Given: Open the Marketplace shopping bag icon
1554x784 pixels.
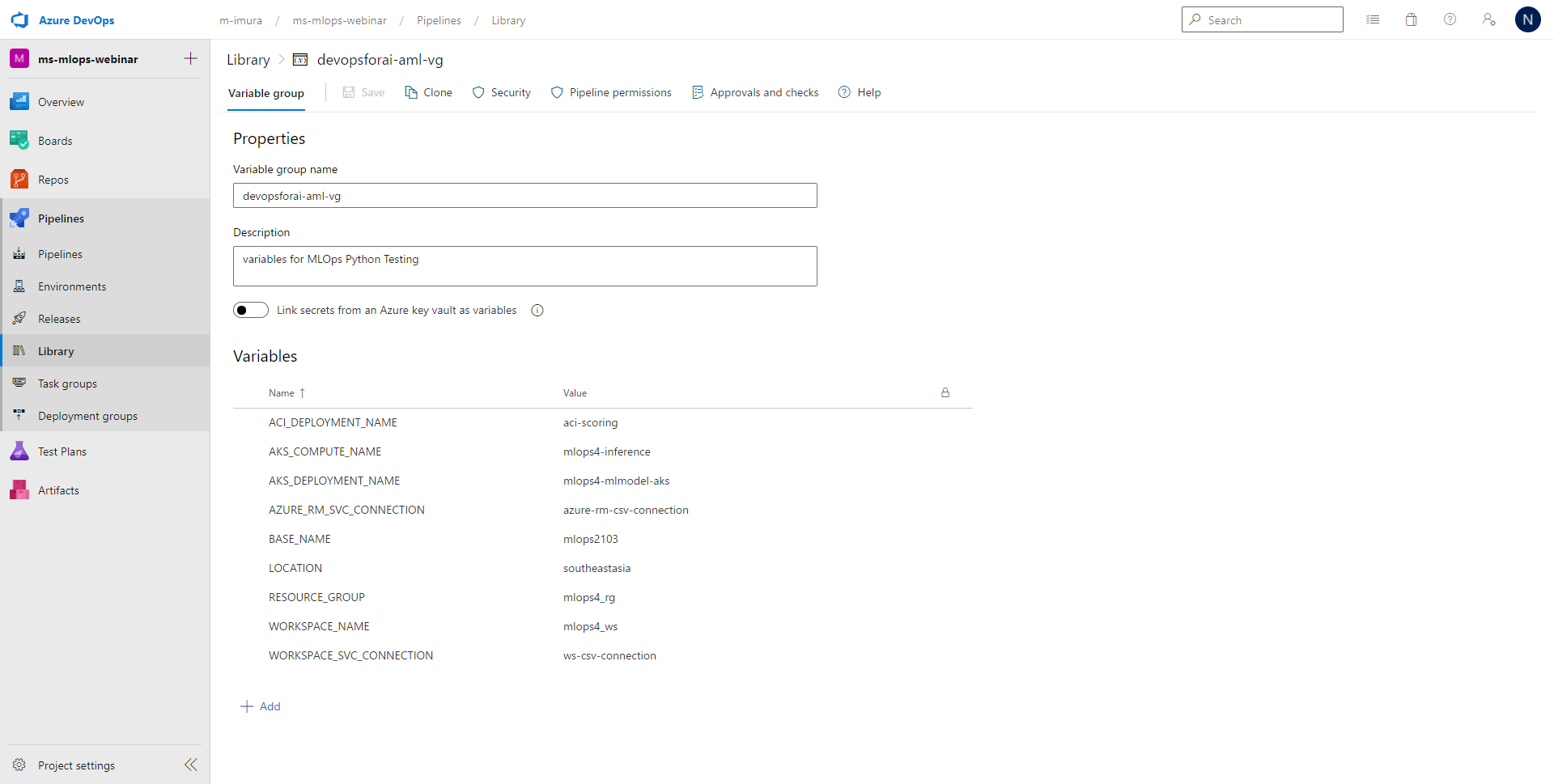Looking at the screenshot, I should click(1412, 20).
